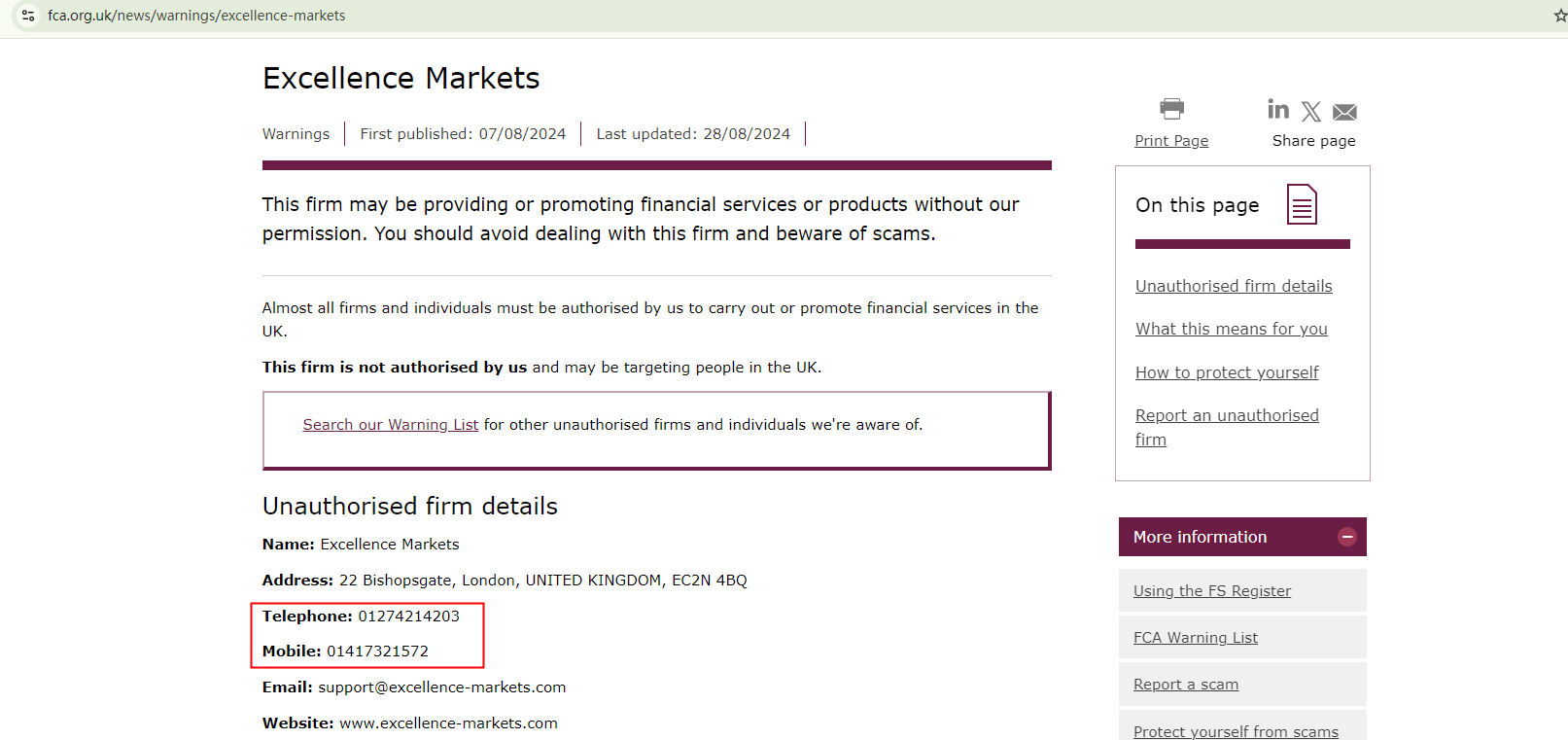
Task: Share page on X
Action: tap(1311, 112)
